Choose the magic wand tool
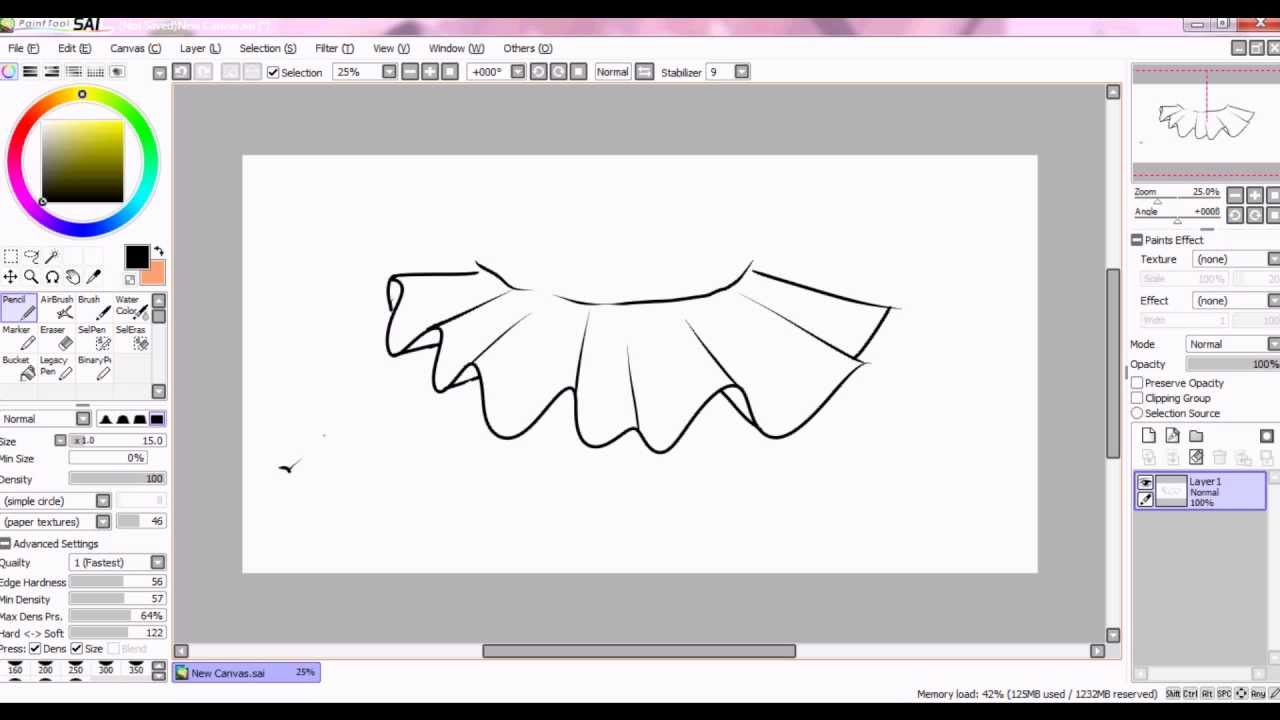 pos(52,257)
